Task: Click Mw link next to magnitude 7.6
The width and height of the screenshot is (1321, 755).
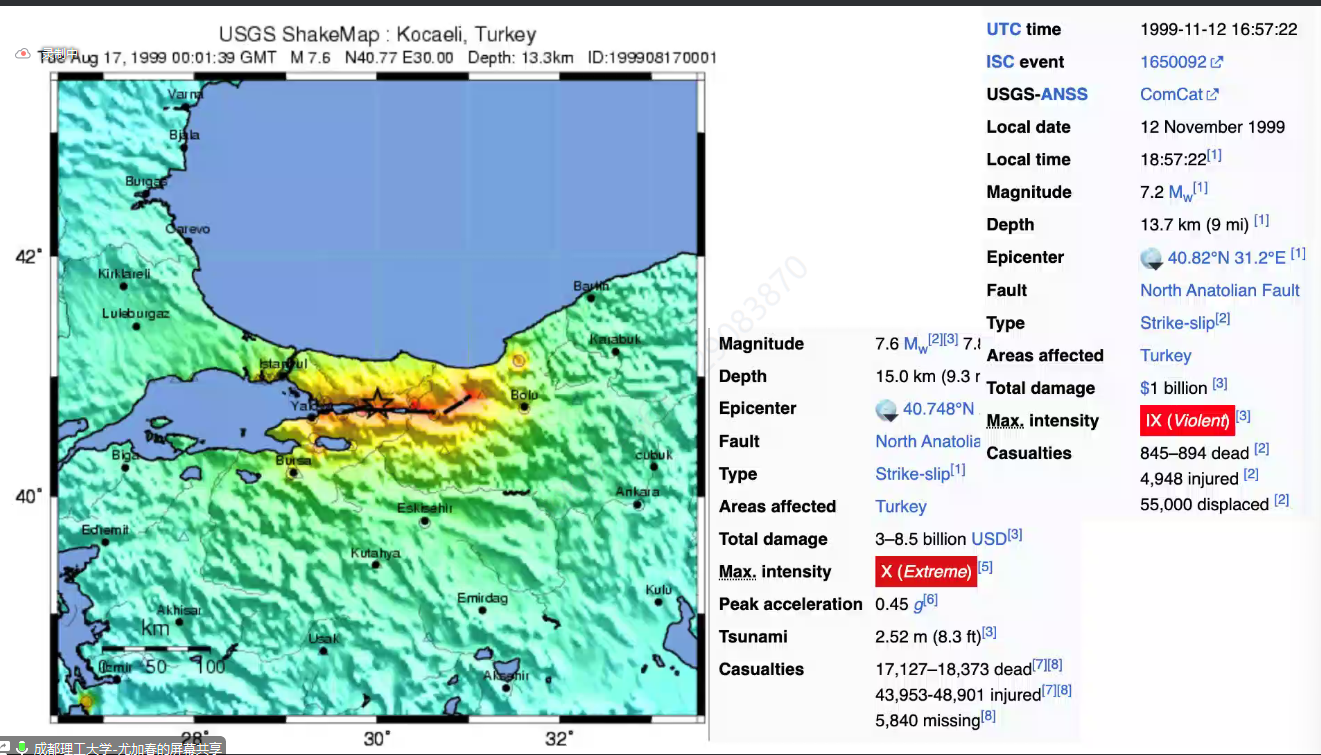Action: 916,345
